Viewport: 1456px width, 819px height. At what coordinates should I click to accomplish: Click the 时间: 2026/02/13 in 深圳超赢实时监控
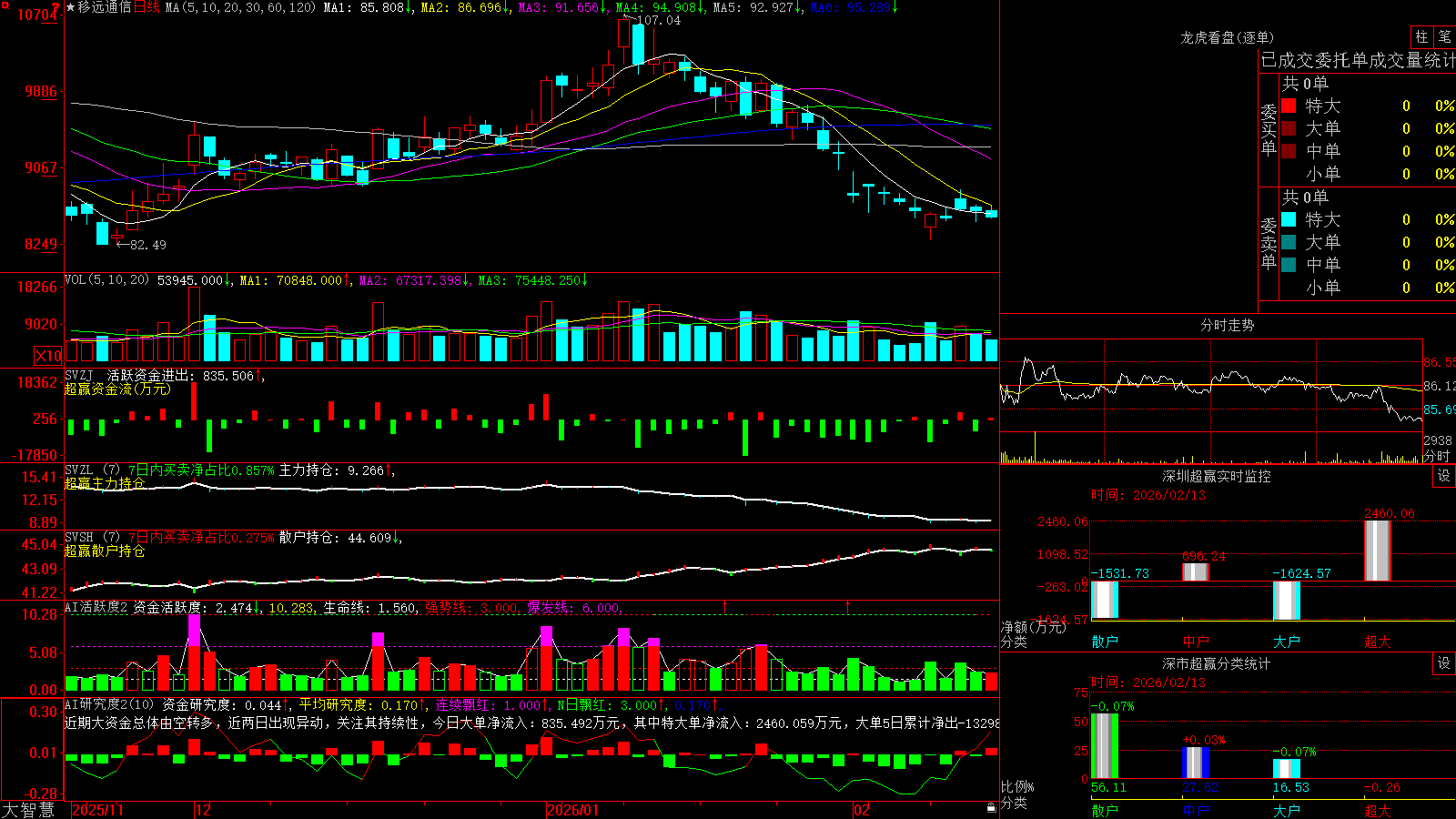pos(1148,495)
